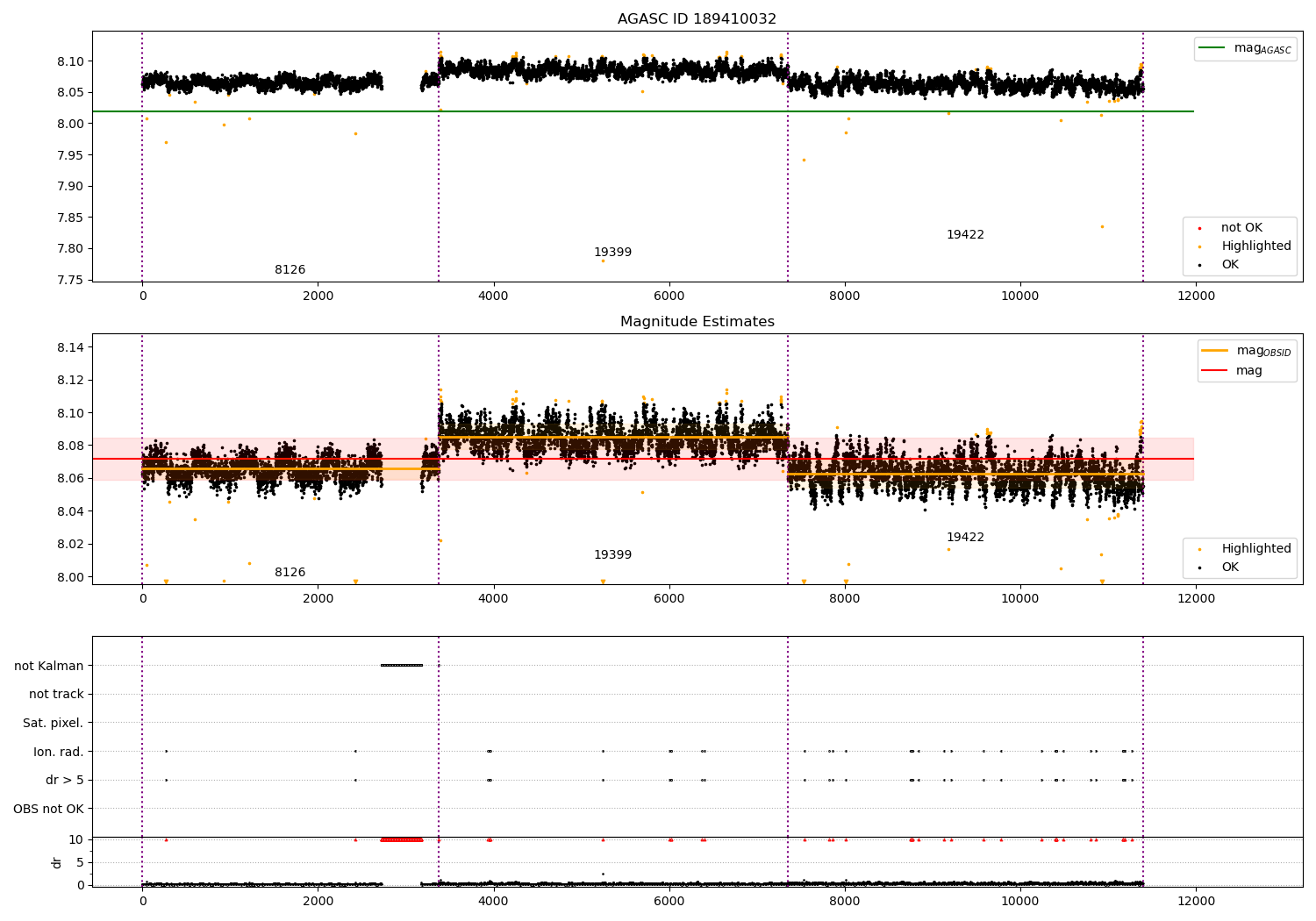Click the 8.06 y-axis tick label
Image resolution: width=1316 pixels, height=921 pixels.
click(x=70, y=479)
